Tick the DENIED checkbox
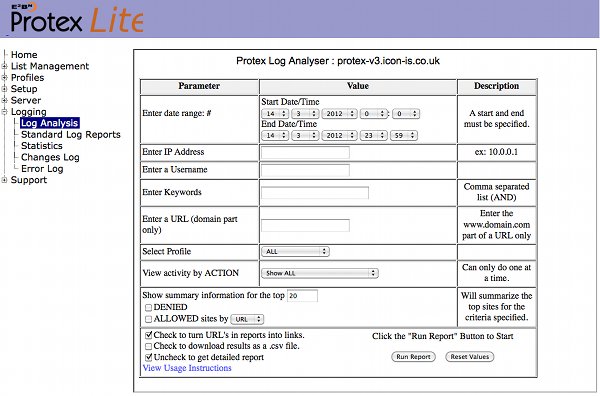The width and height of the screenshot is (600, 396). 148,308
